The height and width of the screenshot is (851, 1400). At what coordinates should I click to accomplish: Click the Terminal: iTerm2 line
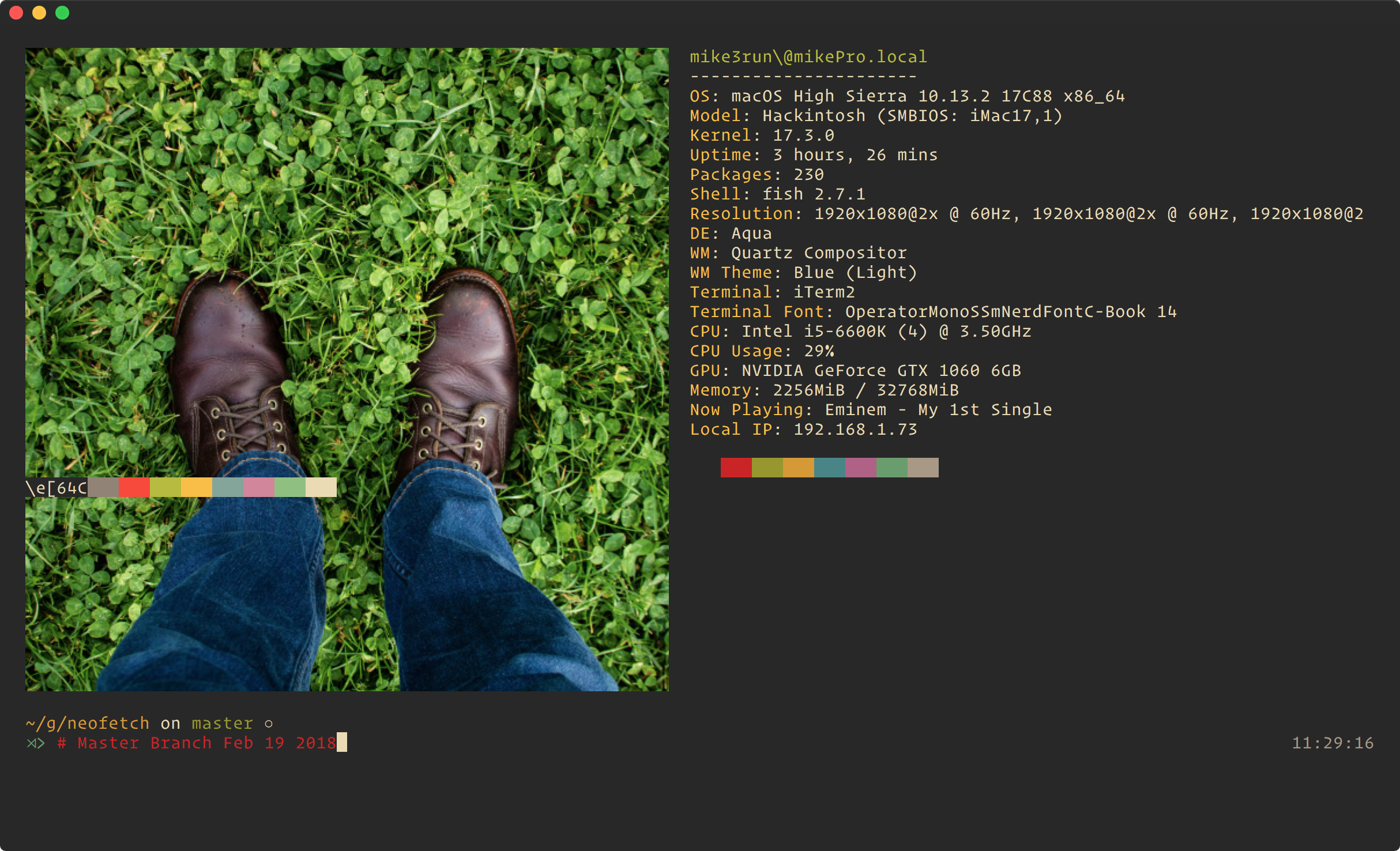coord(773,292)
